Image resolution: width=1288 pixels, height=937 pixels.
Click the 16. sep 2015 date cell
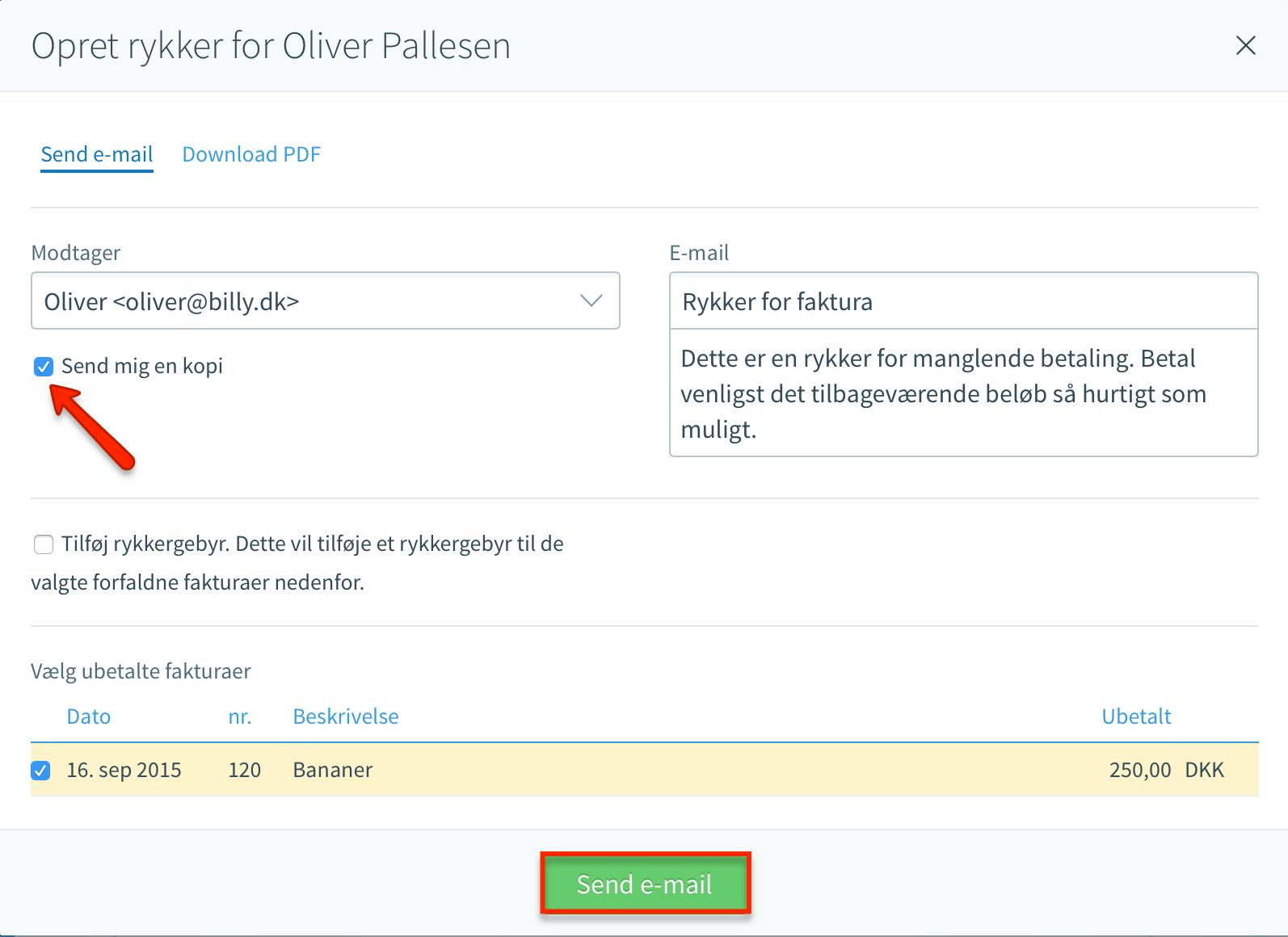(x=124, y=770)
